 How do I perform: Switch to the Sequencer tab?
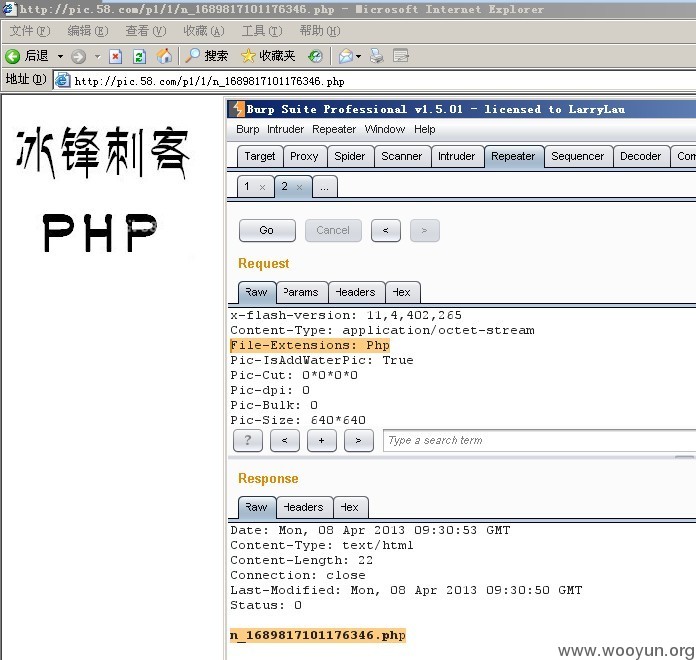[578, 156]
